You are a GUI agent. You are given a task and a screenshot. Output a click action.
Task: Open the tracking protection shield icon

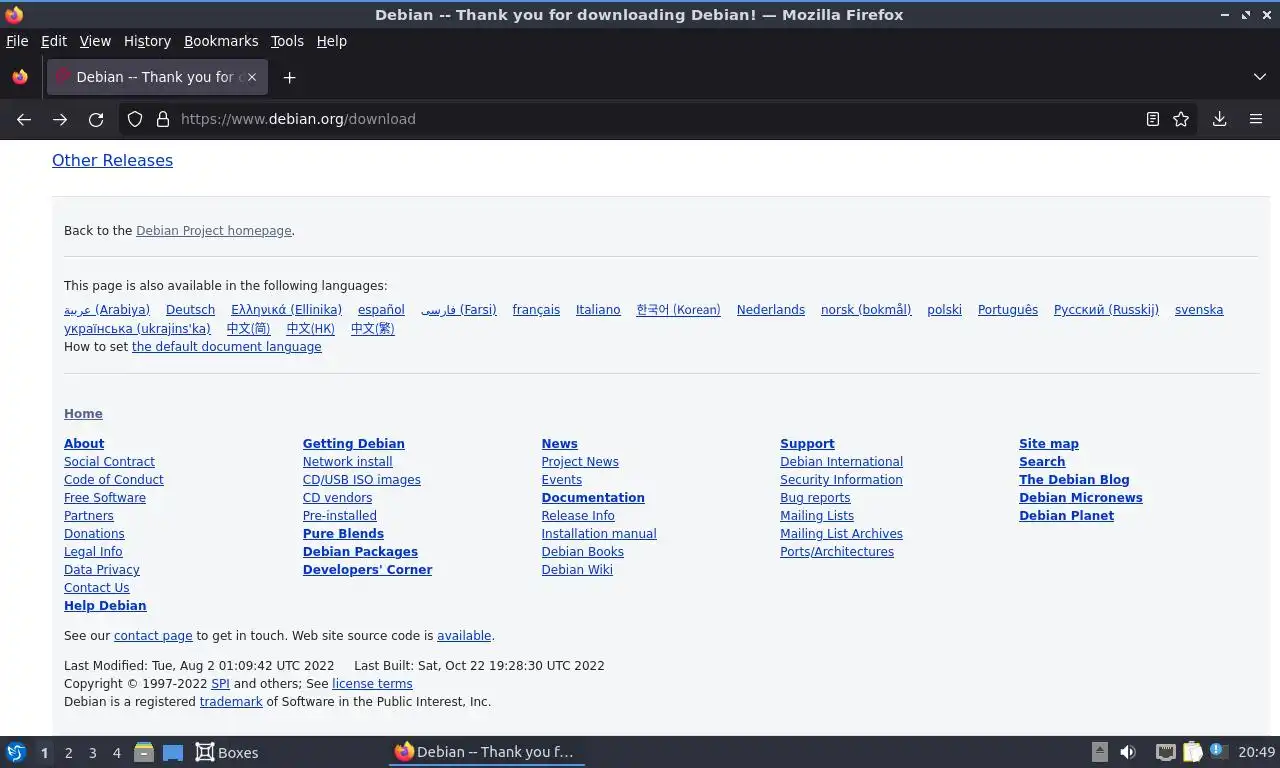tap(135, 119)
